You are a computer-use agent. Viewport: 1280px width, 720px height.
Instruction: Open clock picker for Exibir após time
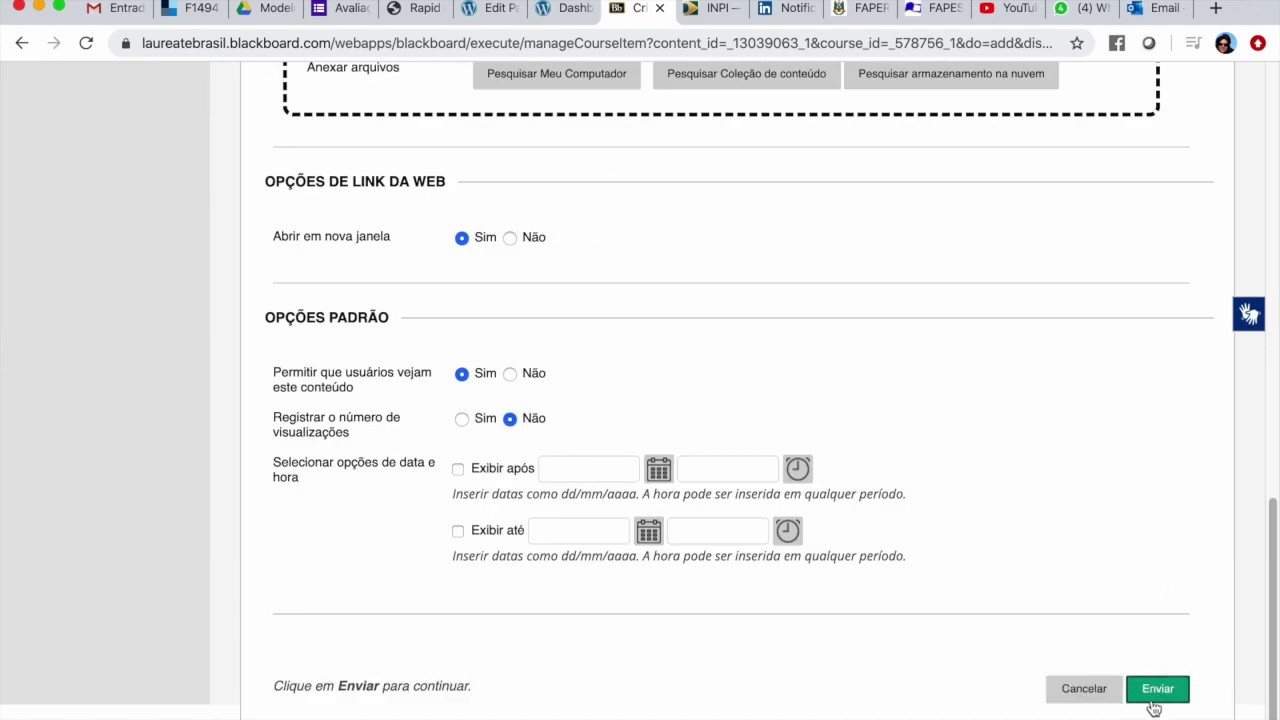[x=797, y=469]
